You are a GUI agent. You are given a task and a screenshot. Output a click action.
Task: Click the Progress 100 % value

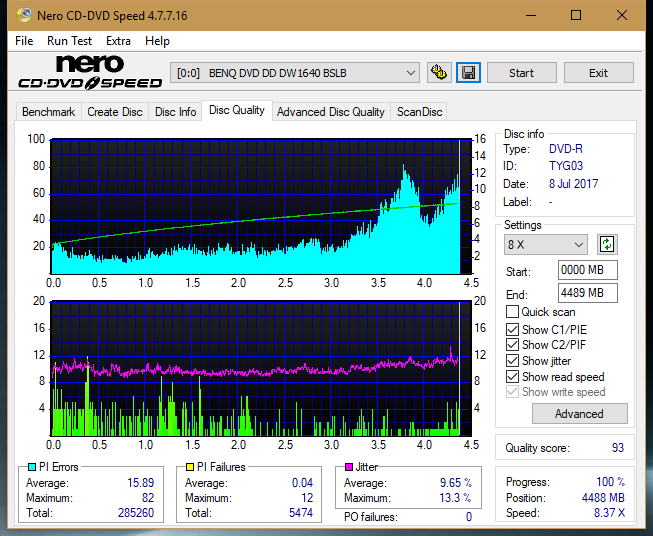[x=610, y=482]
